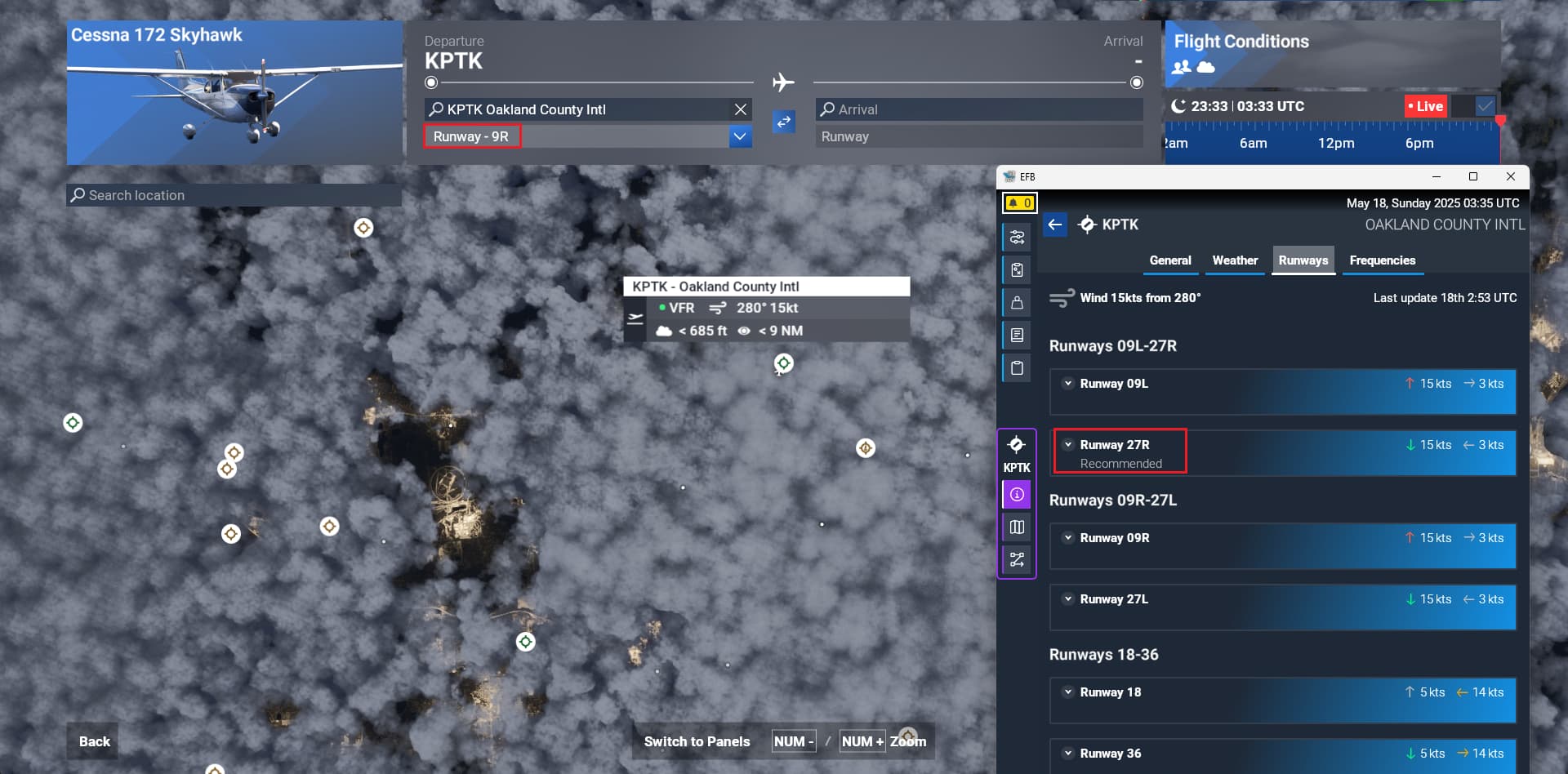
Task: Click the 23:33 | 03:33 UTC time readout
Action: coord(1247,106)
